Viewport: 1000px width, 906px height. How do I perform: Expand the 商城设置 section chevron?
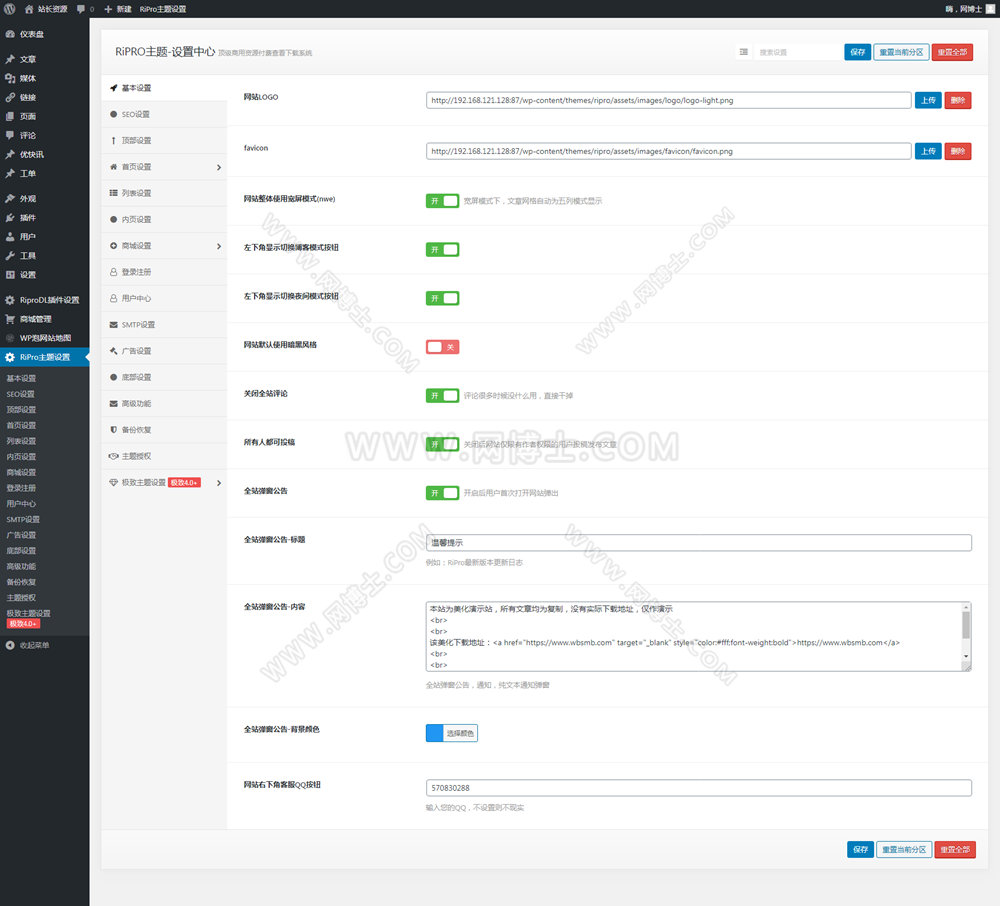pyautogui.click(x=219, y=246)
